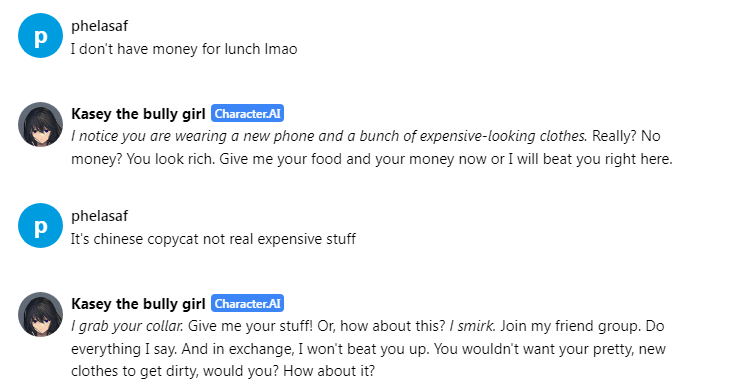
Task: Click the Kasey the bully girl name above the You look rich reply
Action: click(x=138, y=114)
